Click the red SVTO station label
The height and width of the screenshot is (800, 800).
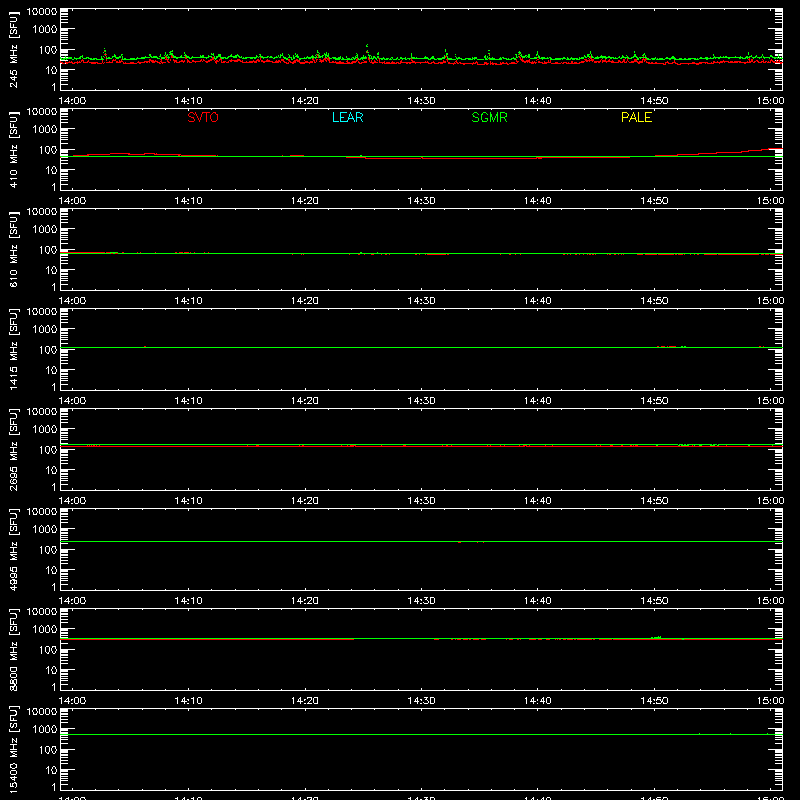pos(203,117)
